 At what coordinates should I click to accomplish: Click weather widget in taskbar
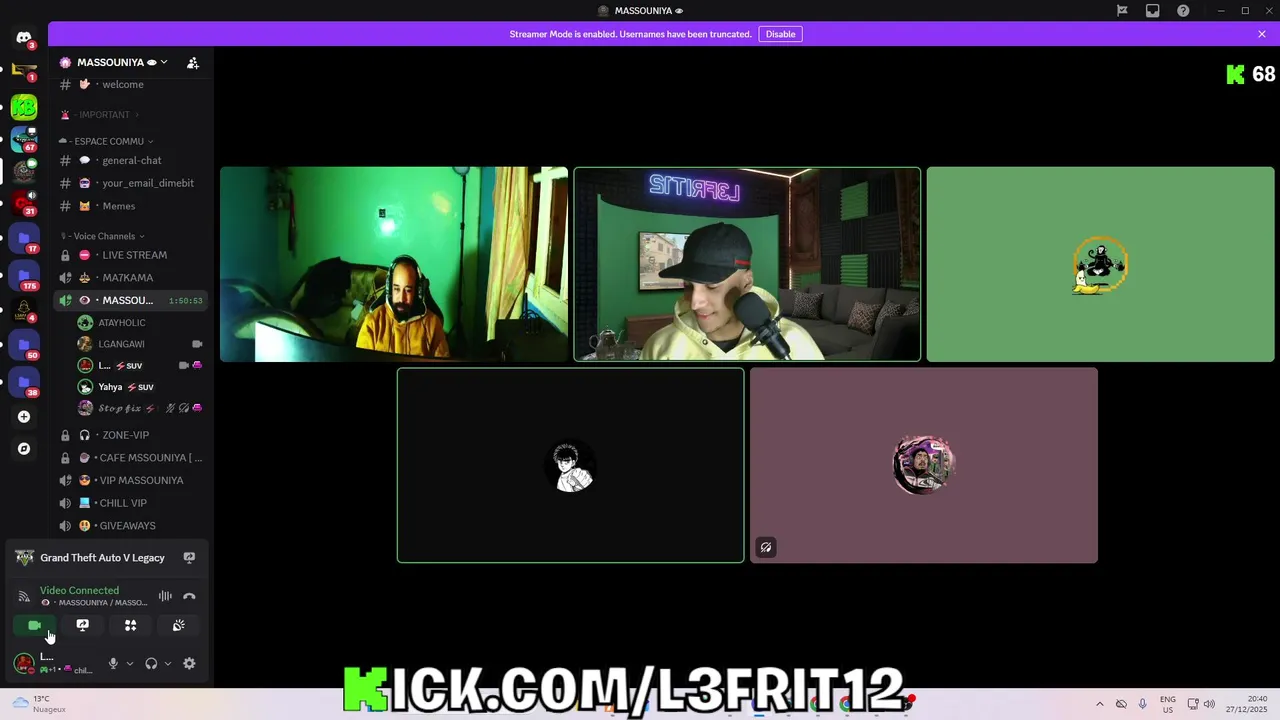tap(39, 704)
